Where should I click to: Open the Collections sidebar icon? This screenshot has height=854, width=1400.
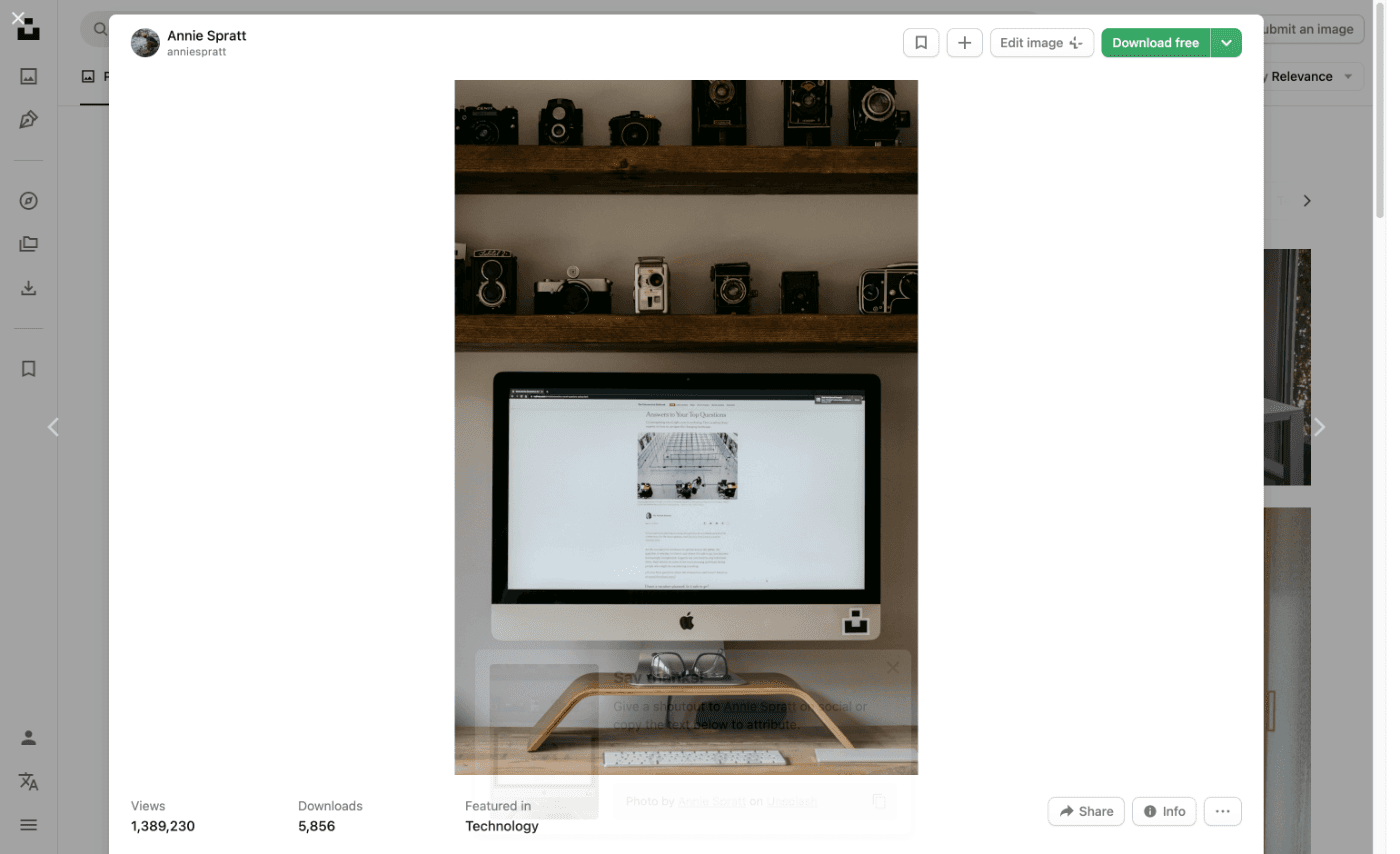[x=29, y=244]
